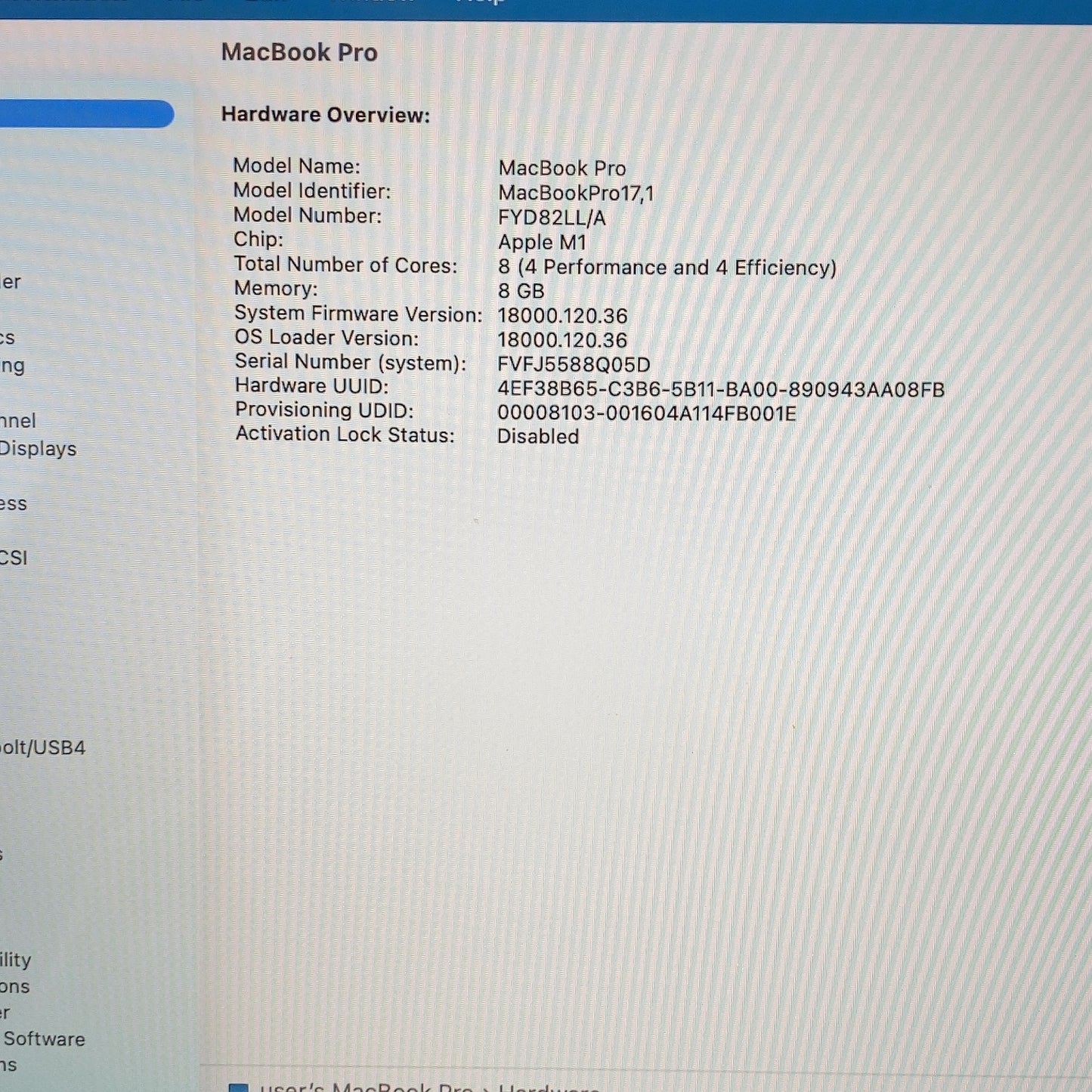The image size is (1092, 1092).
Task: Click the 'Chip:' label
Action: [258, 240]
